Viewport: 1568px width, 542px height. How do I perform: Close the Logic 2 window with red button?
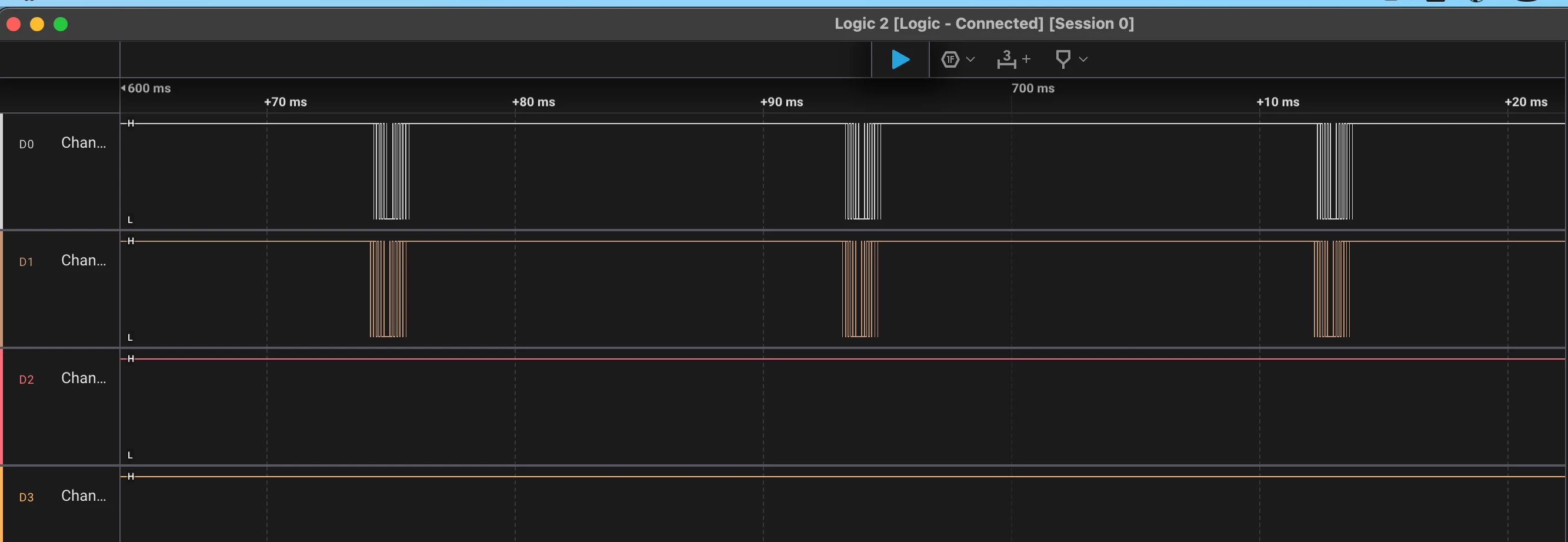coord(14,24)
